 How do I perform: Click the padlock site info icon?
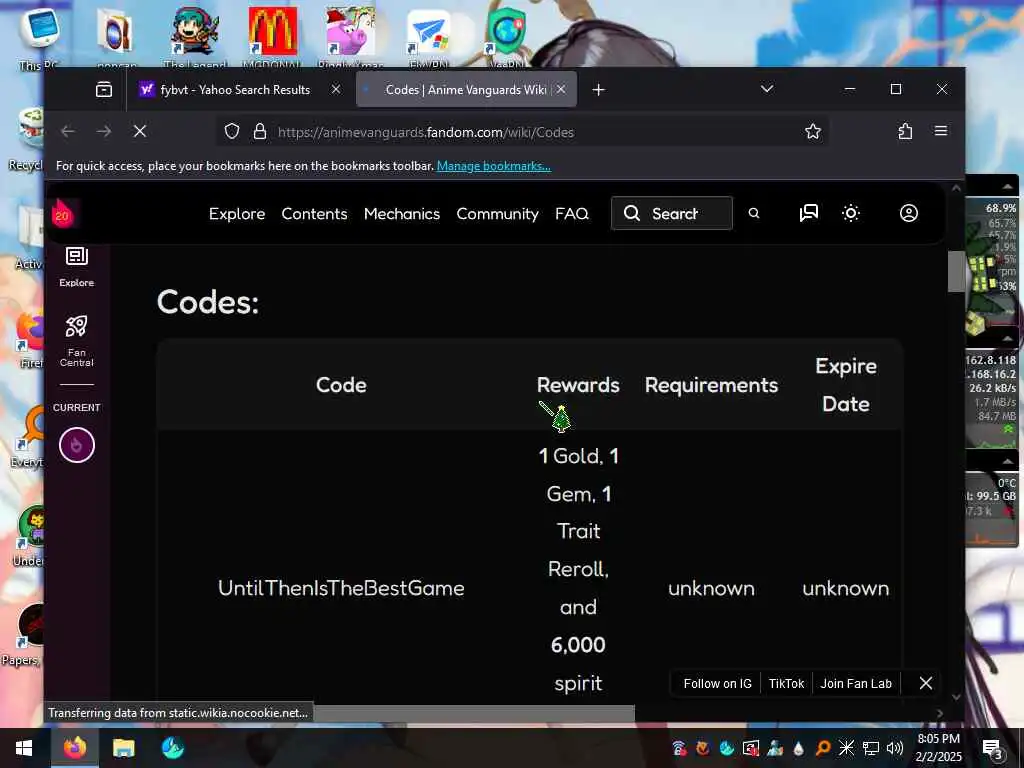pyautogui.click(x=260, y=131)
